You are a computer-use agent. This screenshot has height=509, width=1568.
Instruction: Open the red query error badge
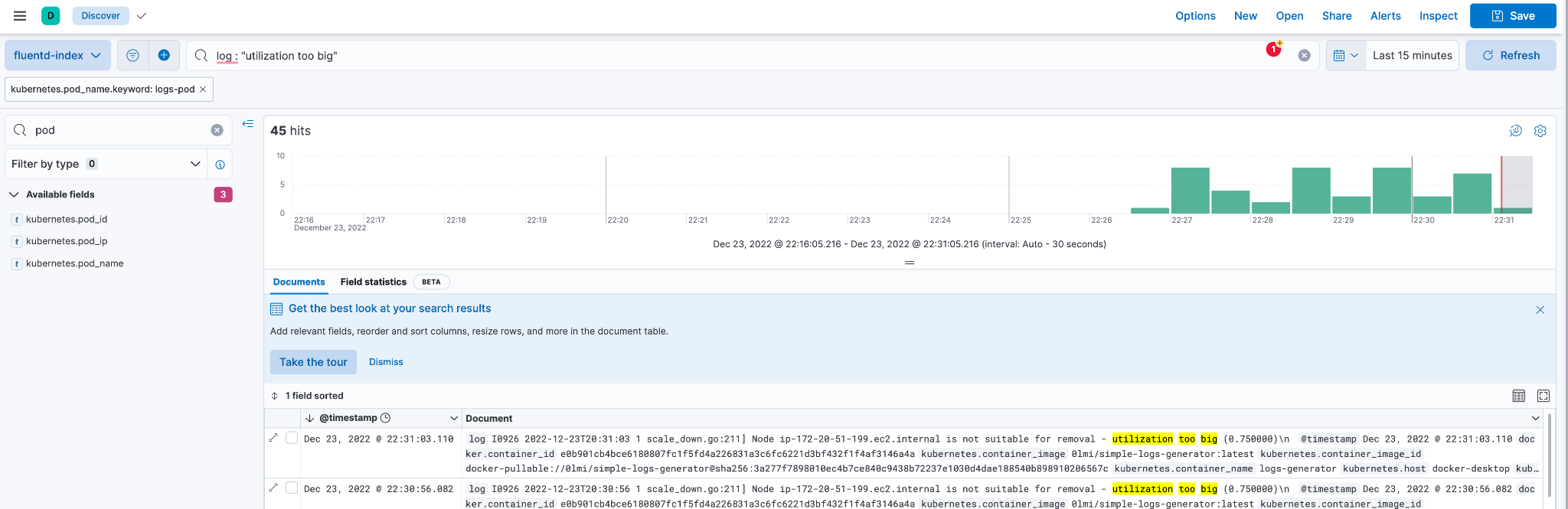(1273, 49)
